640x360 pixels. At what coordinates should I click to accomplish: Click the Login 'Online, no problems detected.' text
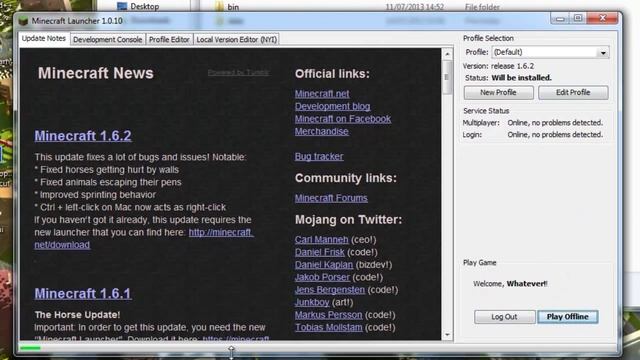click(555, 134)
